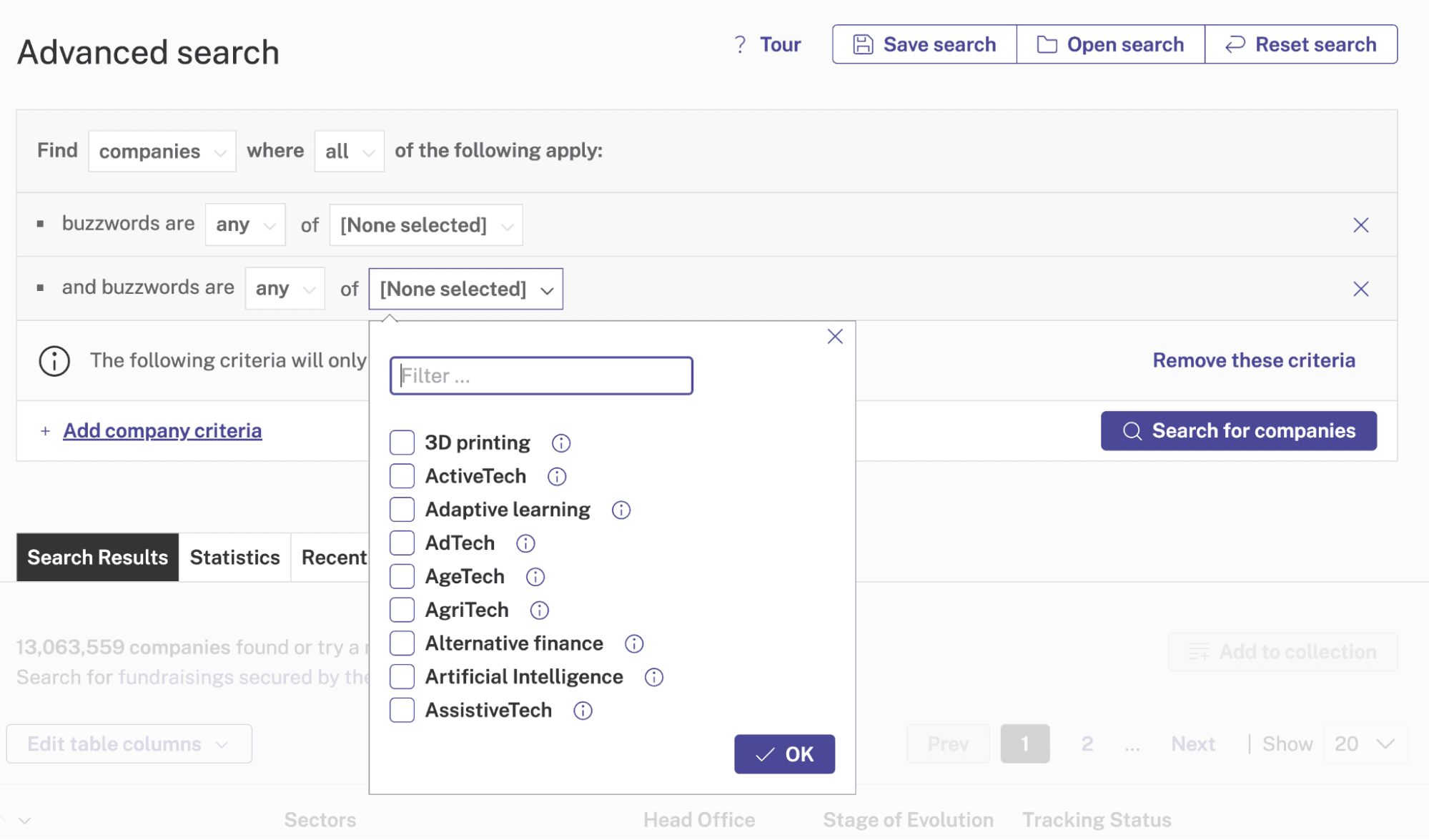Click the Open search button

pyautogui.click(x=1111, y=44)
